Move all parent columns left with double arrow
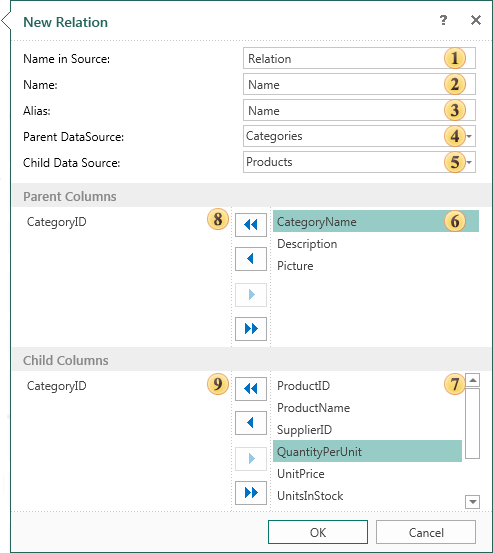This screenshot has width=493, height=553. coord(251,225)
